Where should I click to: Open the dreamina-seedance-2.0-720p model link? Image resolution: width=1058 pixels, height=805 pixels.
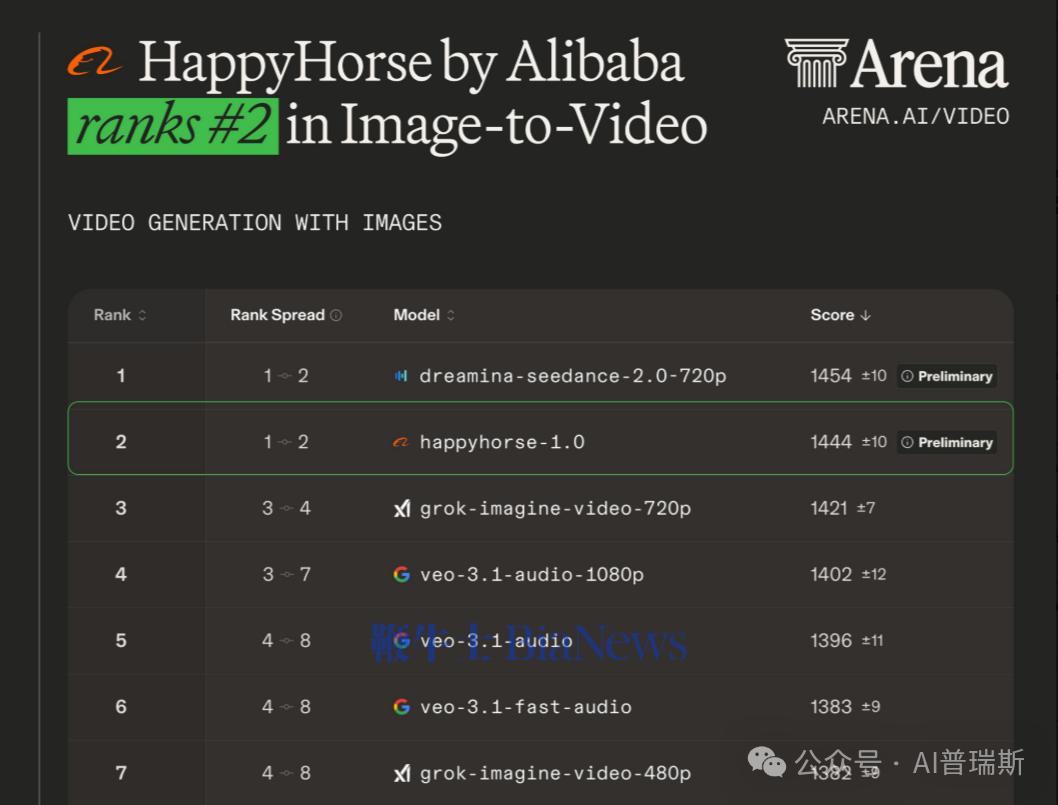coord(572,376)
